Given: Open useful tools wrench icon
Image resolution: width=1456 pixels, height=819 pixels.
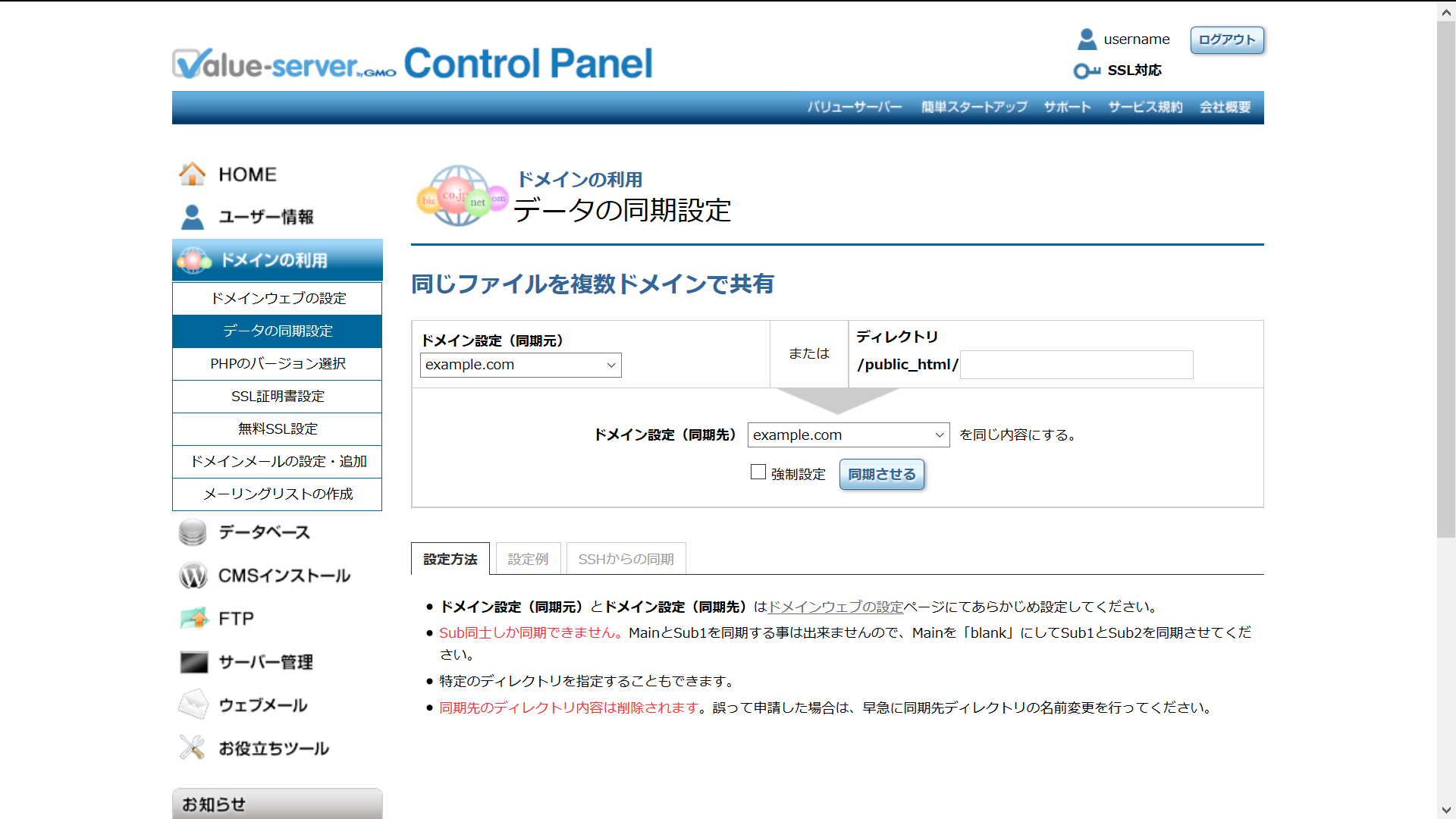Looking at the screenshot, I should (192, 748).
